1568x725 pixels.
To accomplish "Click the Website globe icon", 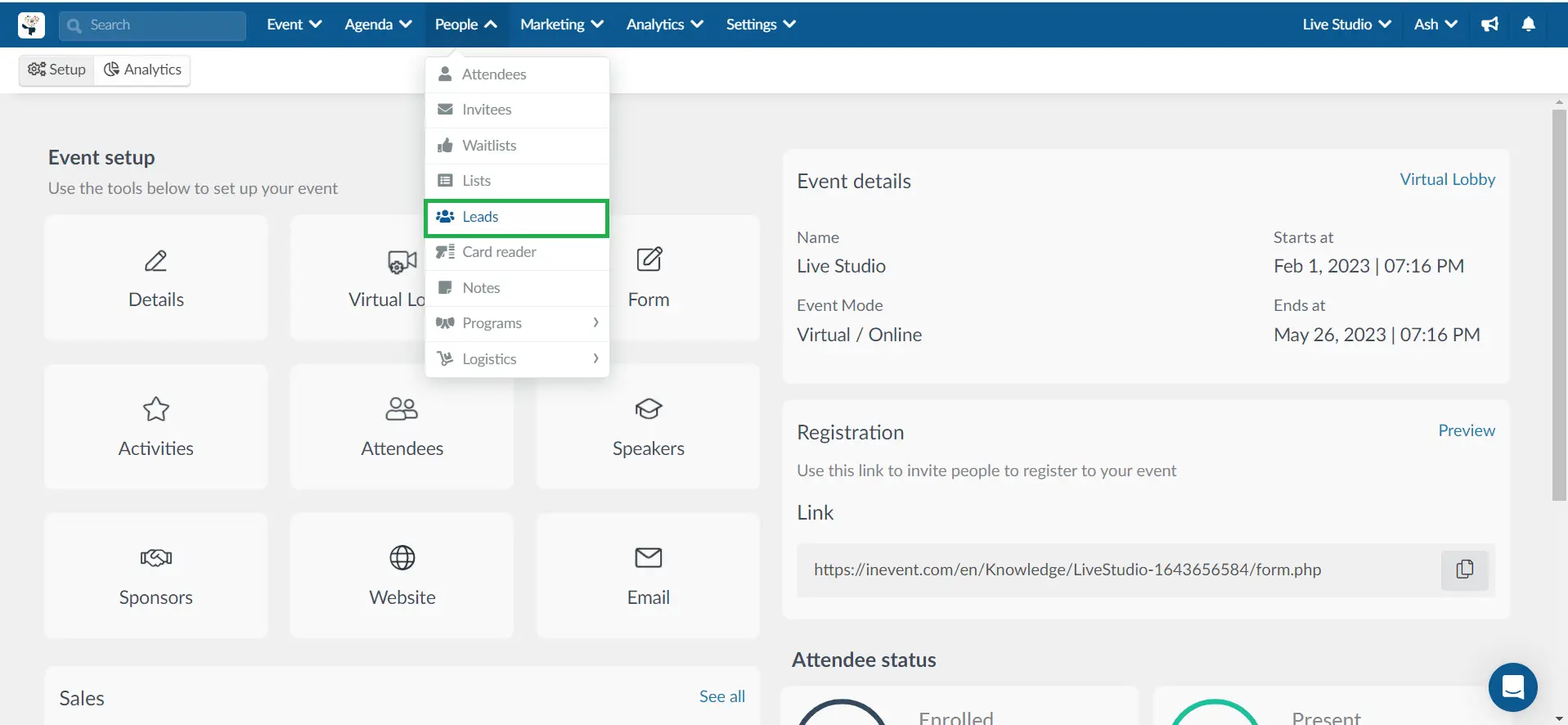I will point(402,558).
